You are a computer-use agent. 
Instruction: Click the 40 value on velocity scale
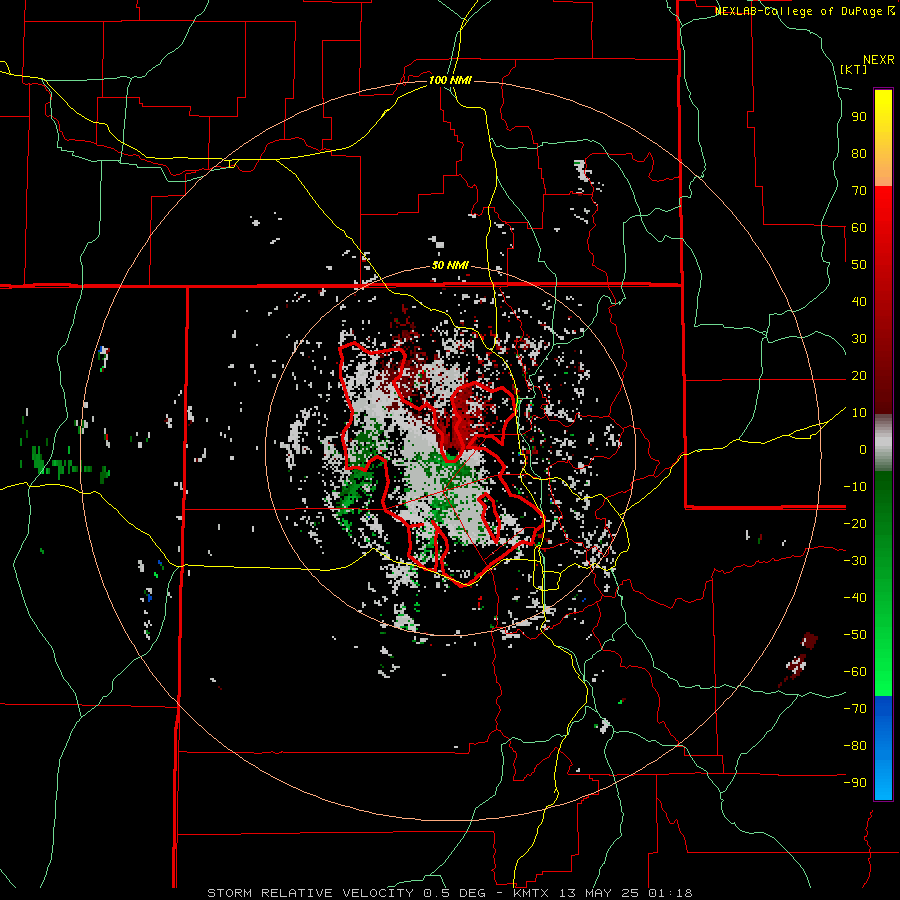coord(859,302)
